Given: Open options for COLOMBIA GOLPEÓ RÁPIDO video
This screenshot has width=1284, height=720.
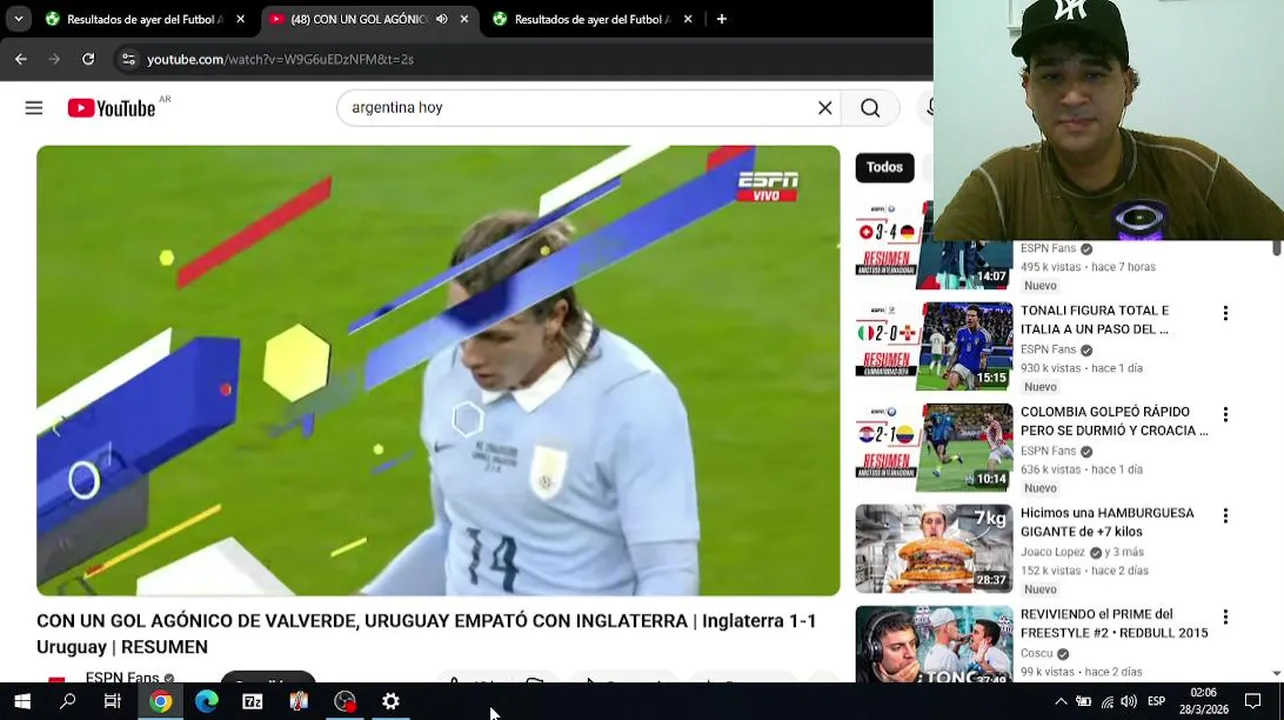Looking at the screenshot, I should [x=1225, y=414].
